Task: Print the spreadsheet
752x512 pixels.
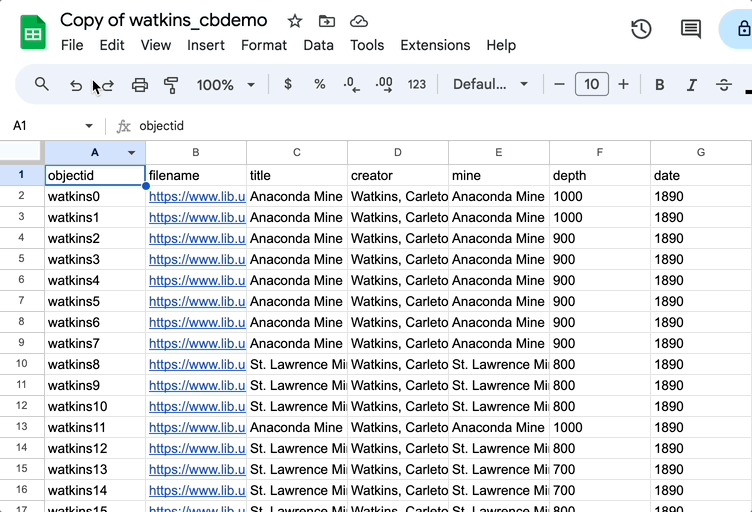Action: click(140, 85)
